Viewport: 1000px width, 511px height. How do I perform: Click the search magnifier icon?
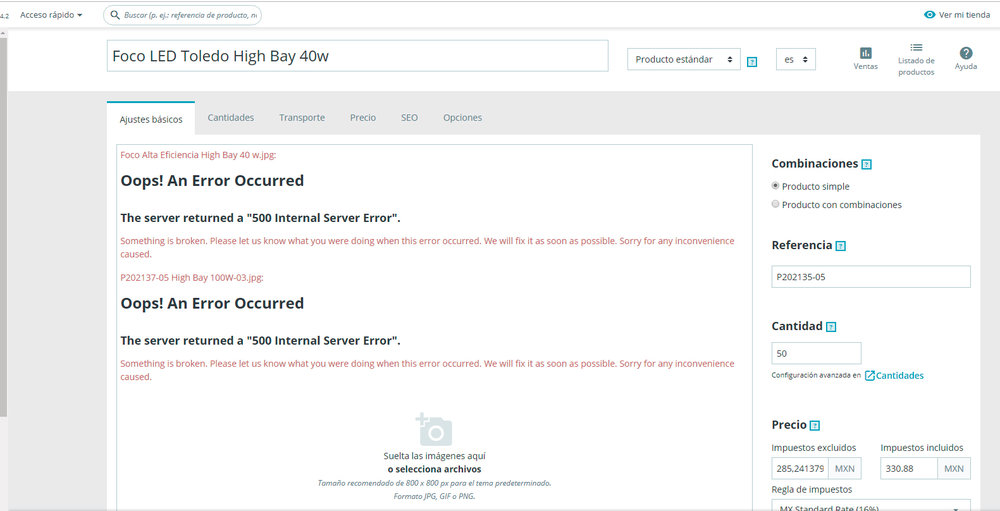point(115,15)
